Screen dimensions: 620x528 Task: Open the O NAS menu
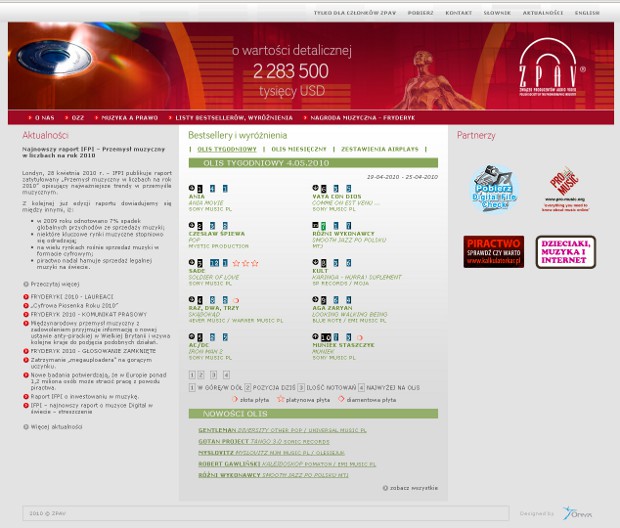(x=44, y=117)
